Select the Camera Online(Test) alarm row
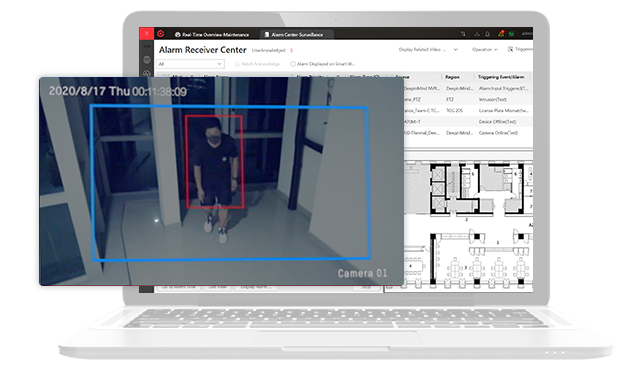Image resolution: width=642 pixels, height=365 pixels. (468, 133)
